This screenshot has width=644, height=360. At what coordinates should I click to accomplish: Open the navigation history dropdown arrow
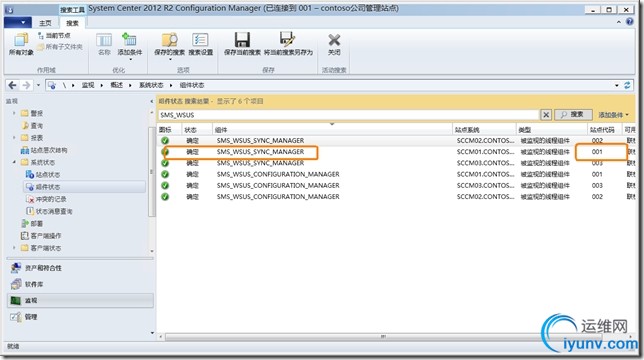38,85
